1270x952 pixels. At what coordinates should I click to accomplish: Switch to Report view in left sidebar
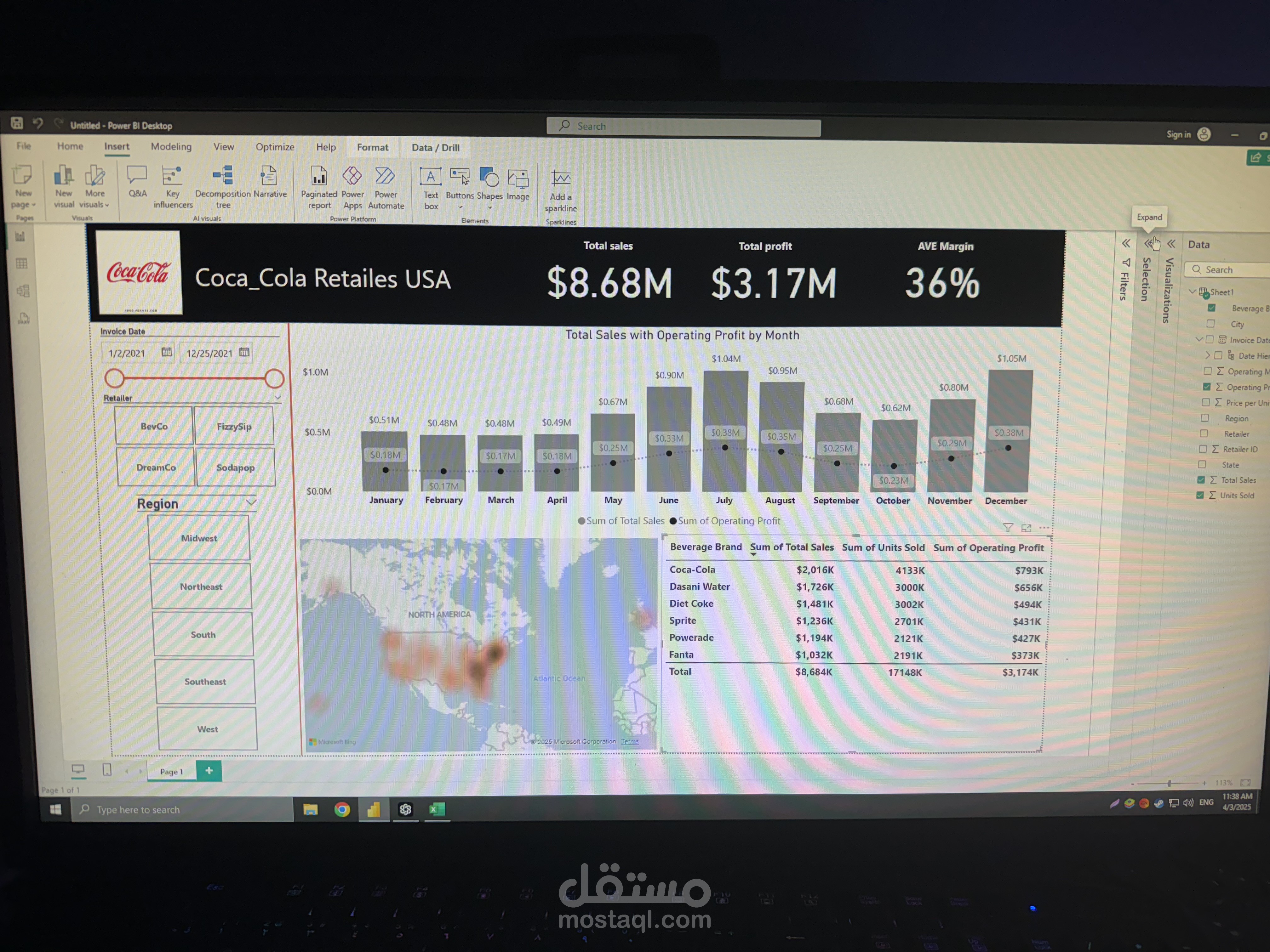[x=20, y=236]
